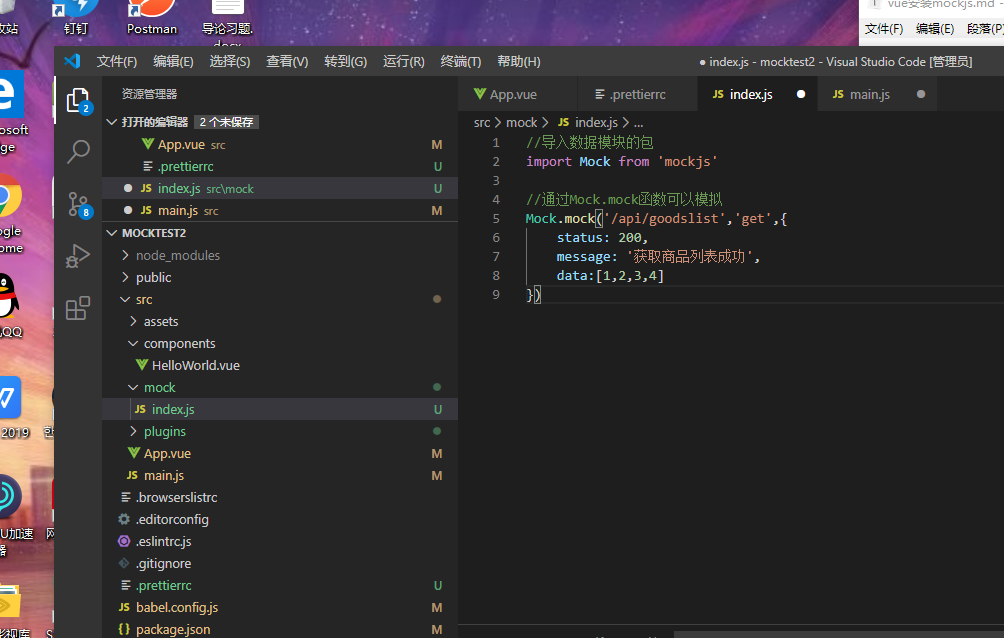This screenshot has height=638, width=1004.
Task: Open the Search view icon
Action: coord(78,152)
